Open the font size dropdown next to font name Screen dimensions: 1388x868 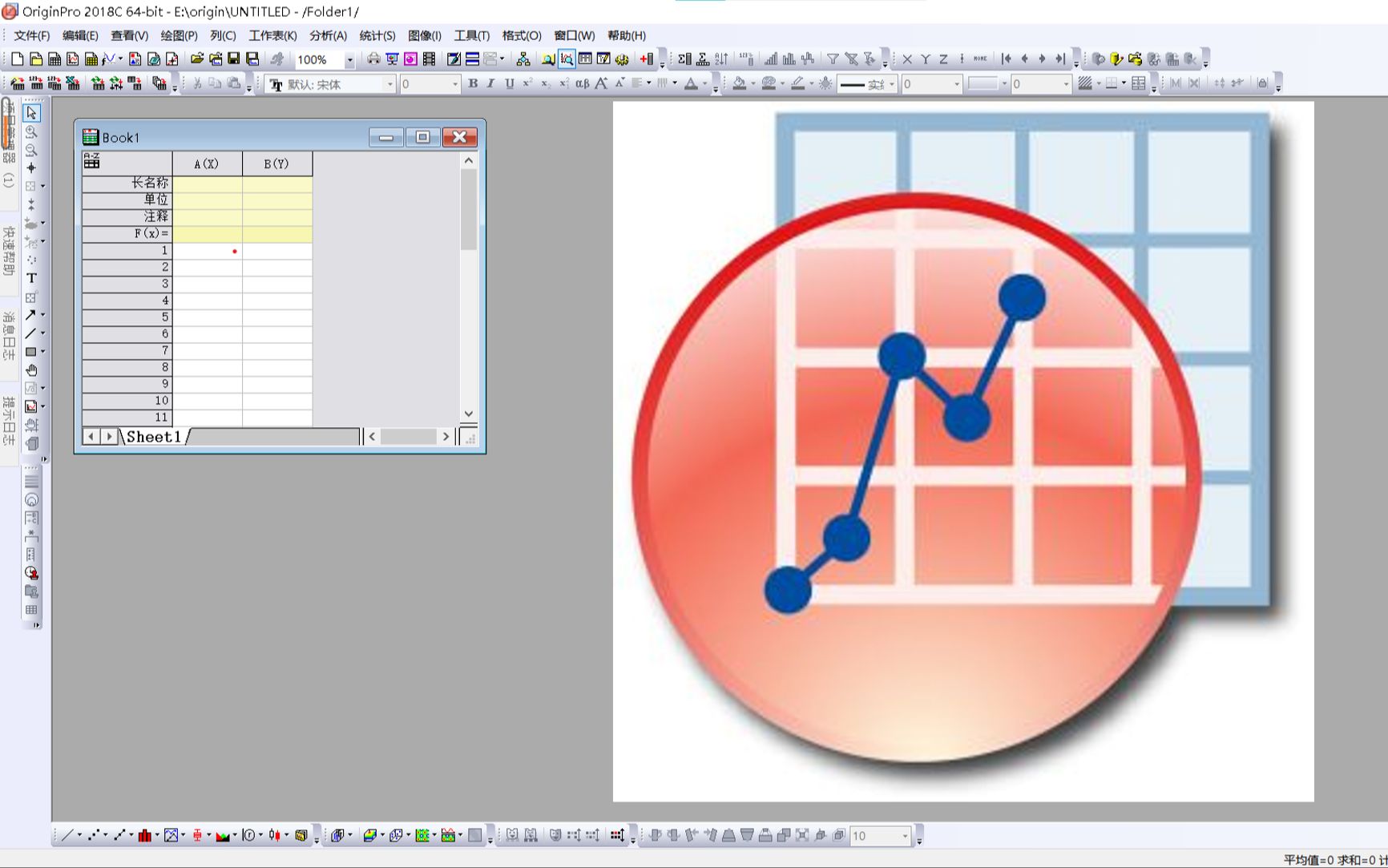tap(455, 84)
